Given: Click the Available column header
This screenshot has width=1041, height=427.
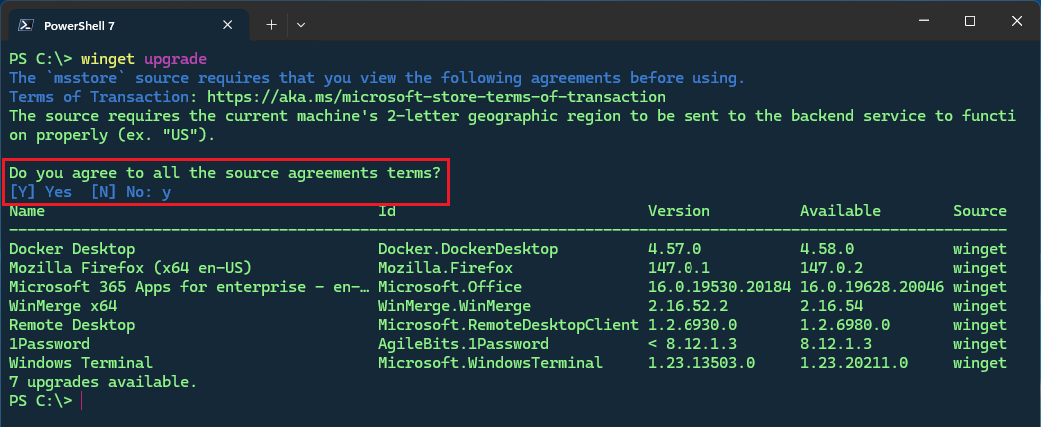Looking at the screenshot, I should pos(840,211).
